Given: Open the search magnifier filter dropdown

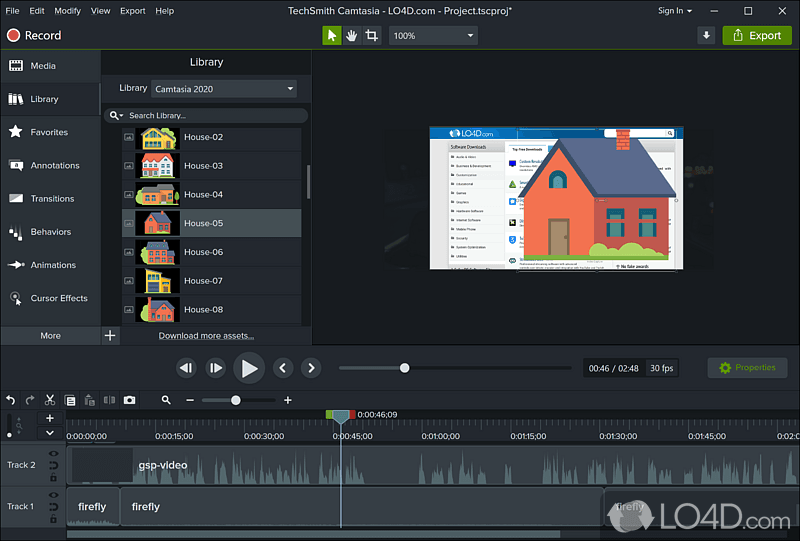Looking at the screenshot, I should coord(116,115).
